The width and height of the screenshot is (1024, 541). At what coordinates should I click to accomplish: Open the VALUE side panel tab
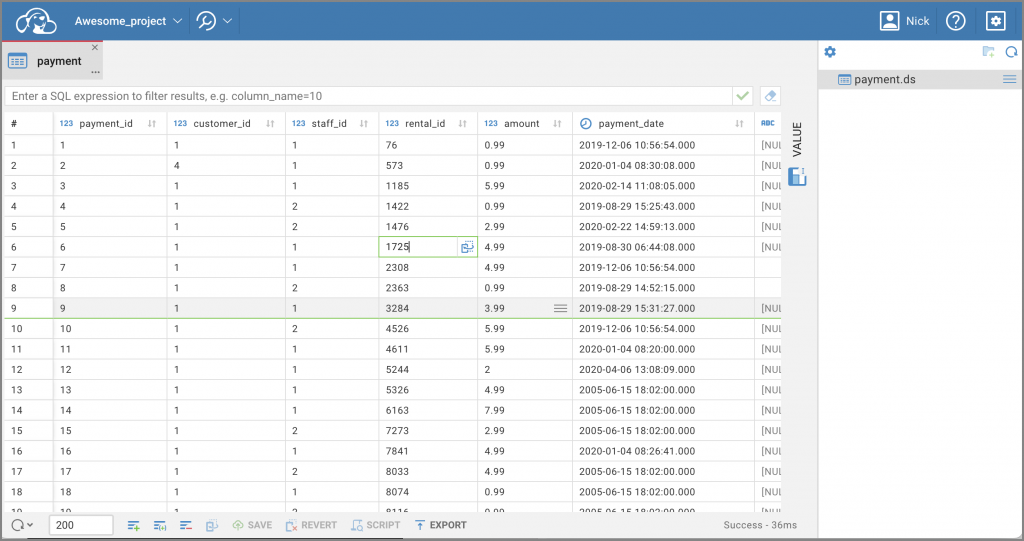pos(797,139)
